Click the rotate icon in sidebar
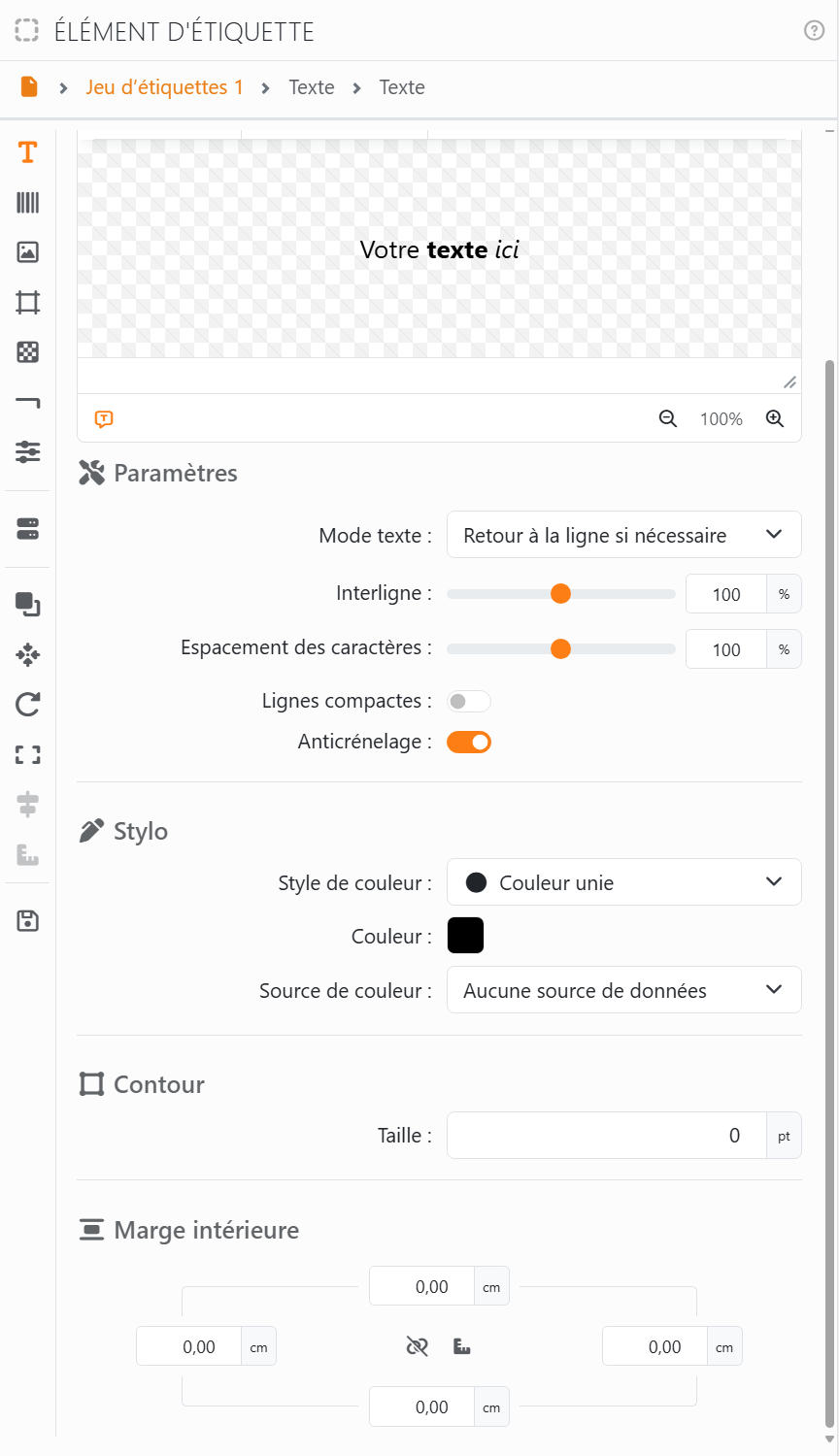Image resolution: width=839 pixels, height=1456 pixels. [x=27, y=705]
